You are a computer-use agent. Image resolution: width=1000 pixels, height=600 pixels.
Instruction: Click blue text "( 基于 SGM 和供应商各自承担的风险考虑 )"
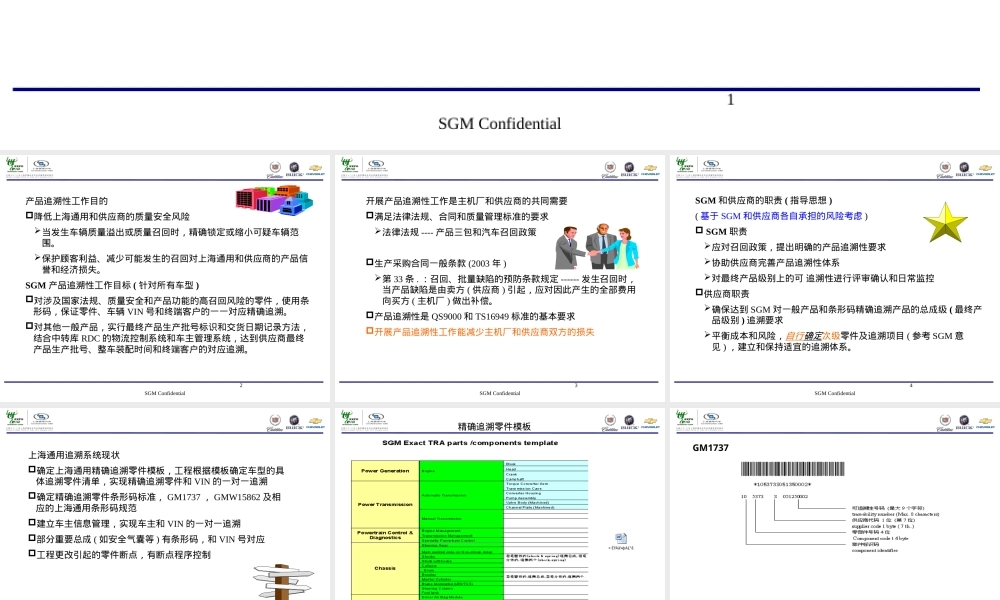781,216
